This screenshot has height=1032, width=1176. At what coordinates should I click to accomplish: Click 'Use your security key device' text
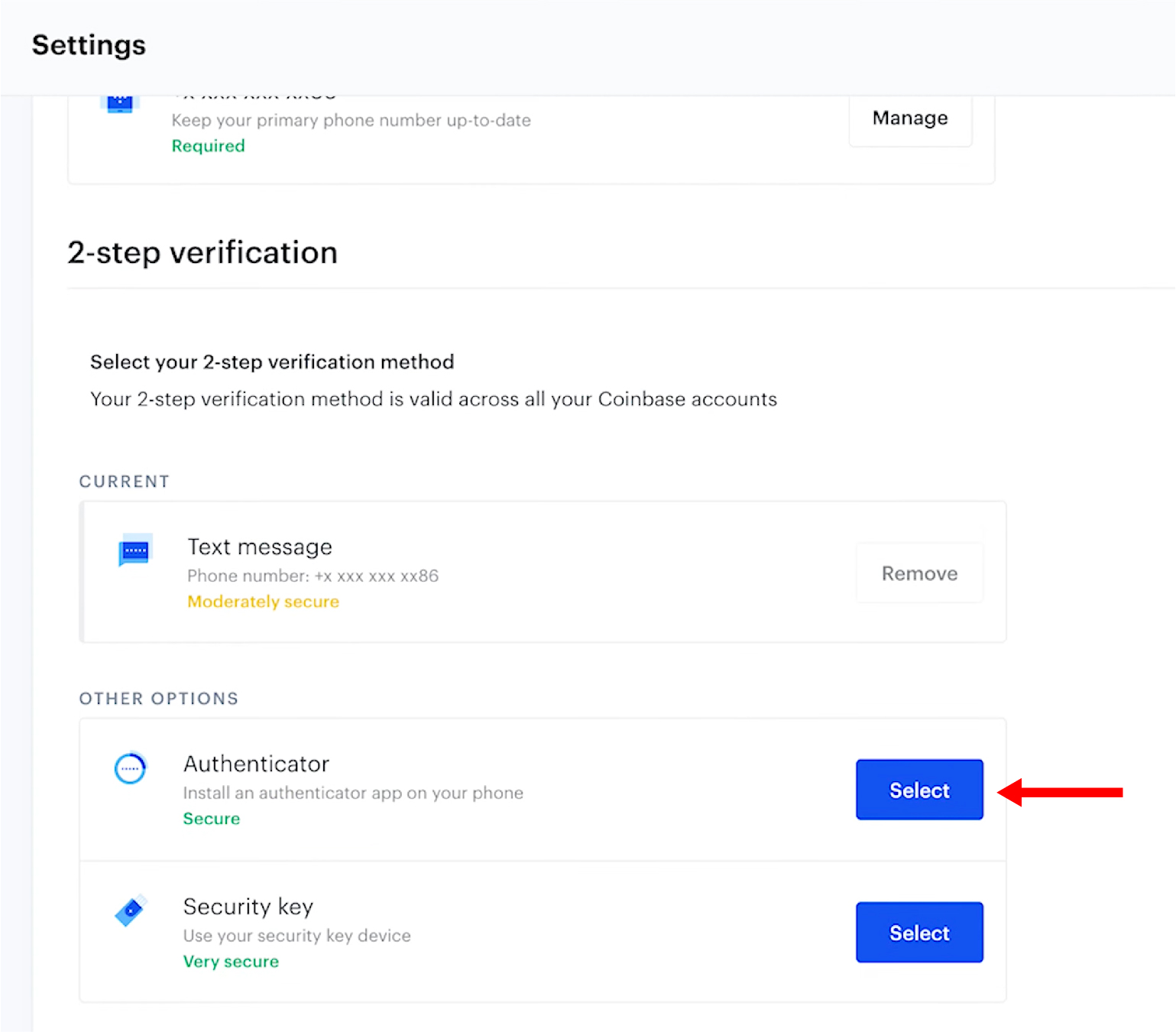[x=297, y=936]
